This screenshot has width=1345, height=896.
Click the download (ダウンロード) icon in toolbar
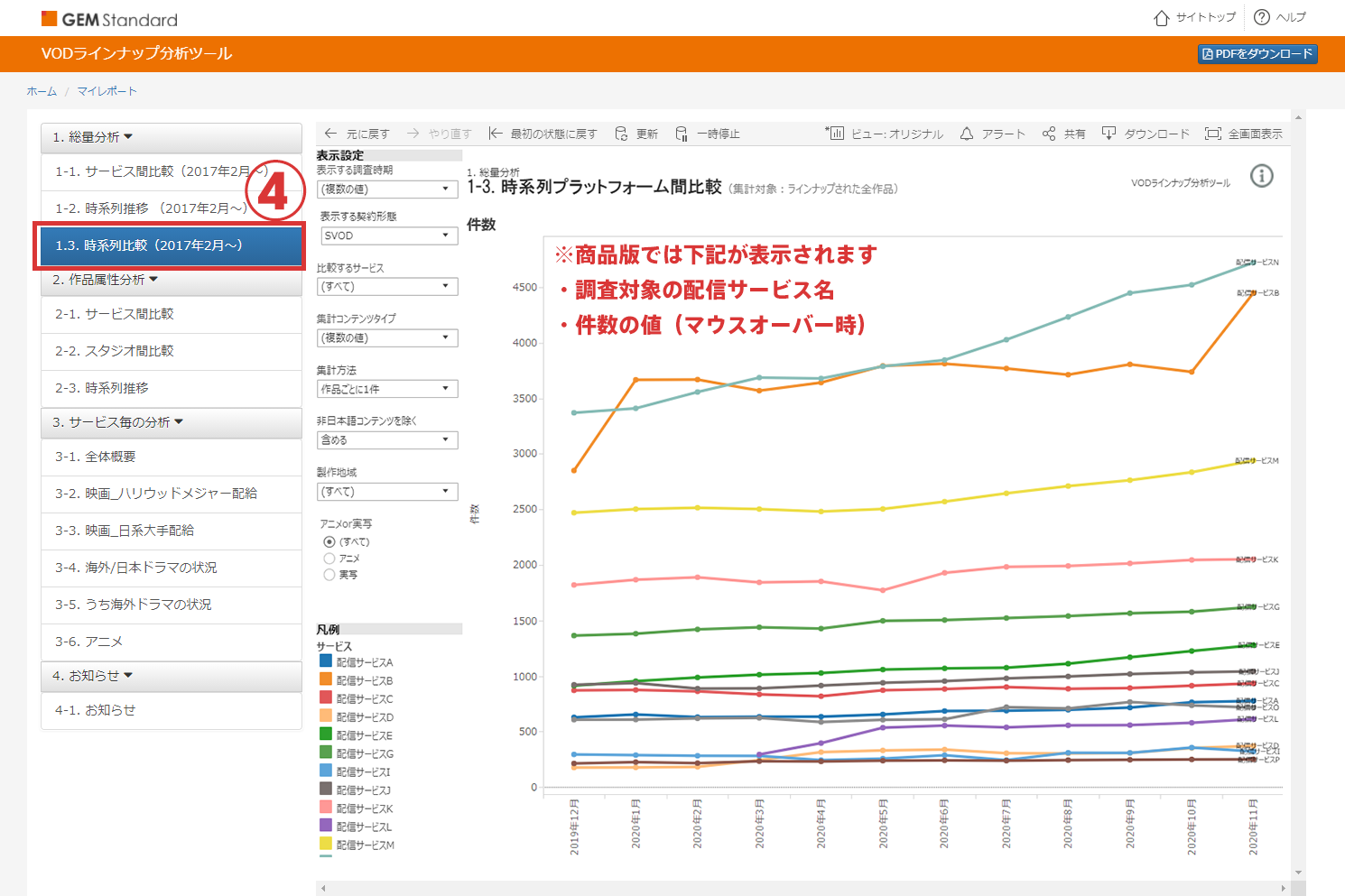[x=1108, y=134]
